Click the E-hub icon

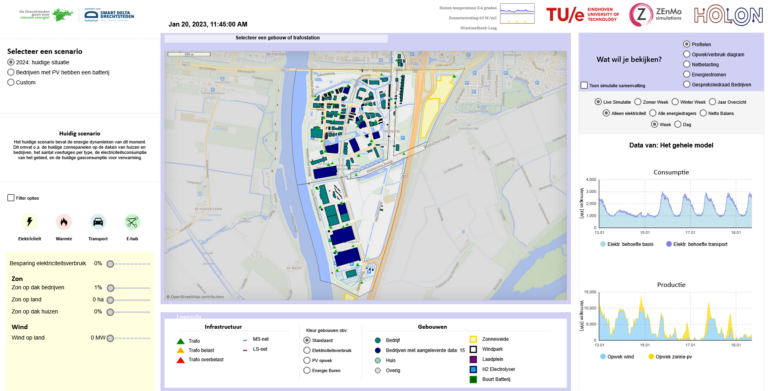click(132, 222)
